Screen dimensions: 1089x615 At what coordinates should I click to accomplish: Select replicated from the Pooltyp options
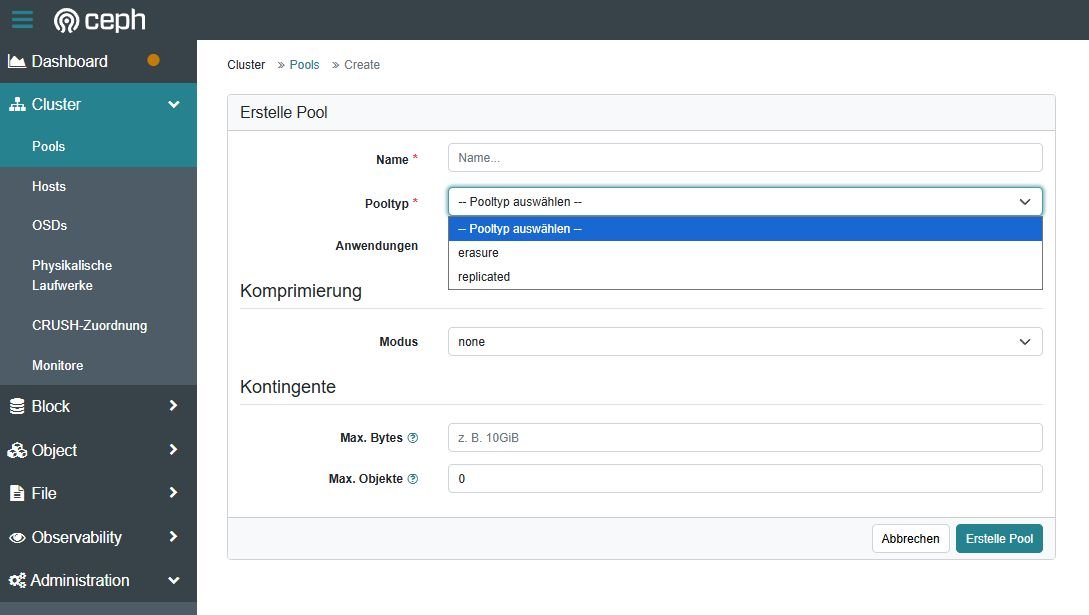[484, 276]
